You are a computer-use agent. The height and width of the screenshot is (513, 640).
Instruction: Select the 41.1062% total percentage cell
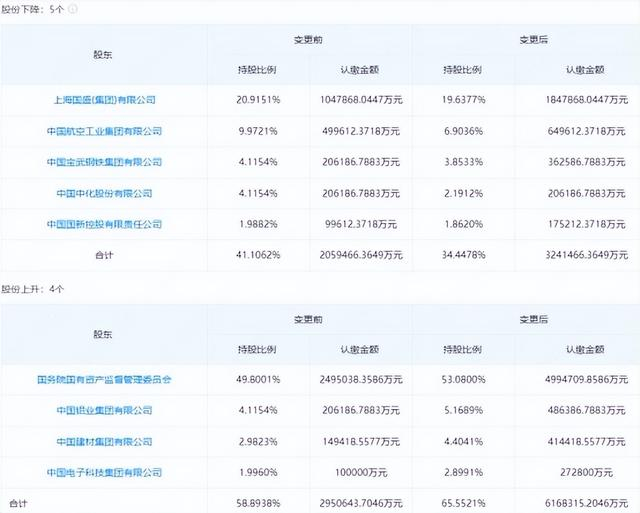tap(258, 255)
